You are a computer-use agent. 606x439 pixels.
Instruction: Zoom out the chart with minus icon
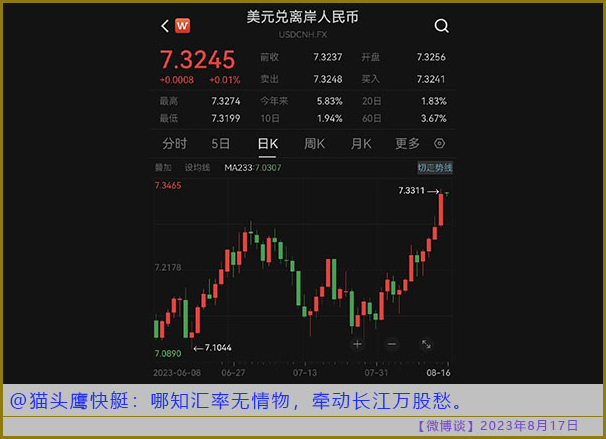392,344
